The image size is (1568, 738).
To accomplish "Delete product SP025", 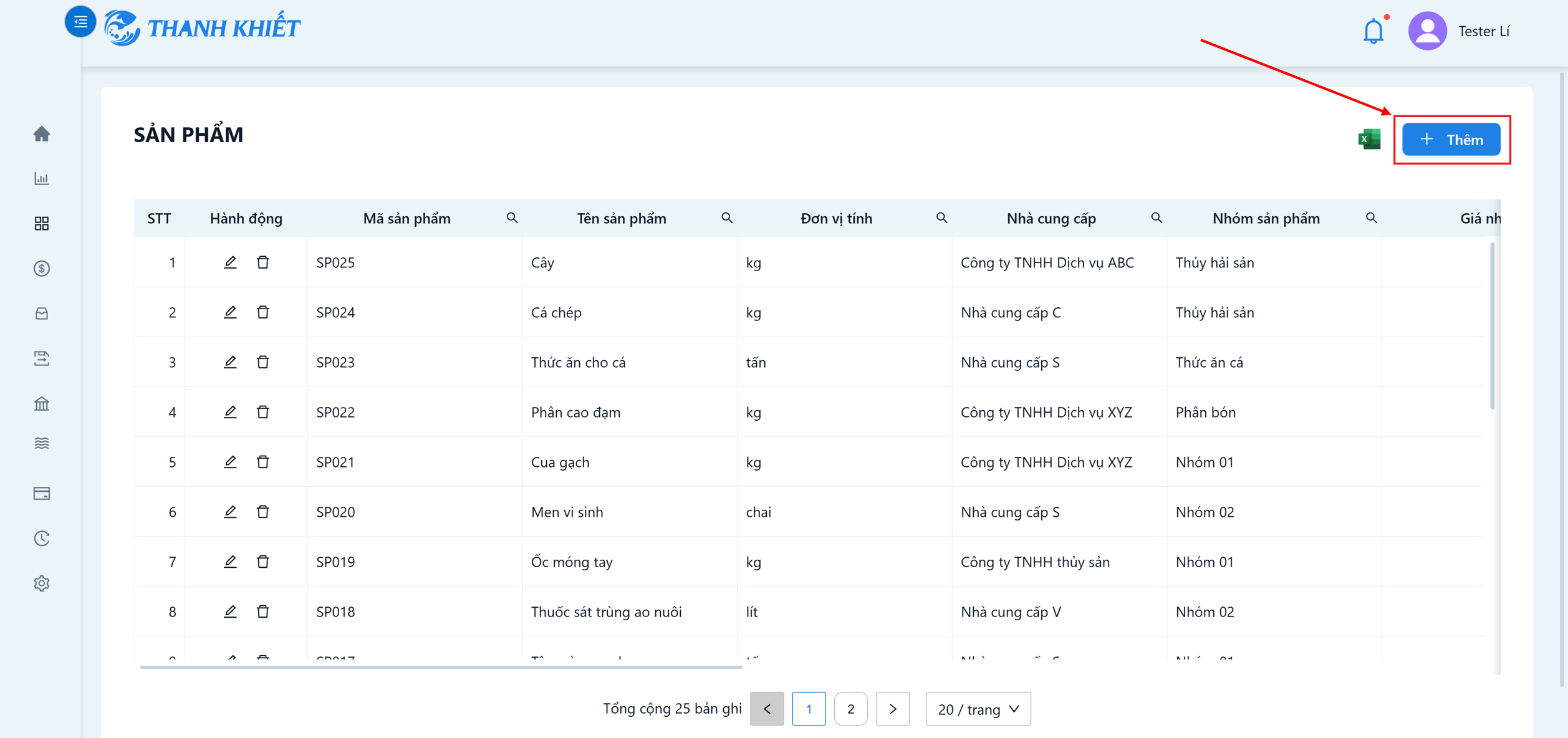I will click(x=263, y=262).
